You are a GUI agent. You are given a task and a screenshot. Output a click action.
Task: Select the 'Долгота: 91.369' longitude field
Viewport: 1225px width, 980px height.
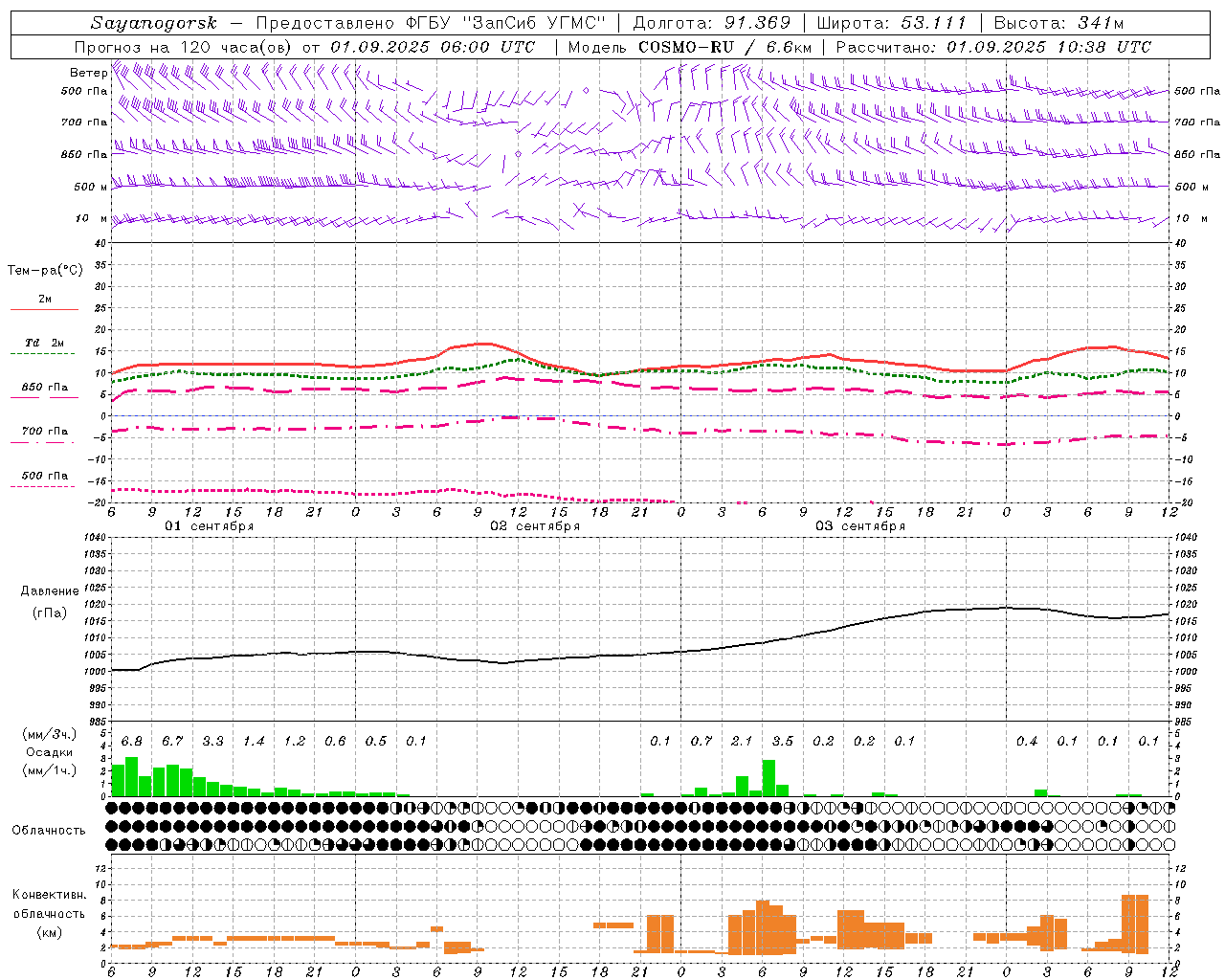pos(712,23)
